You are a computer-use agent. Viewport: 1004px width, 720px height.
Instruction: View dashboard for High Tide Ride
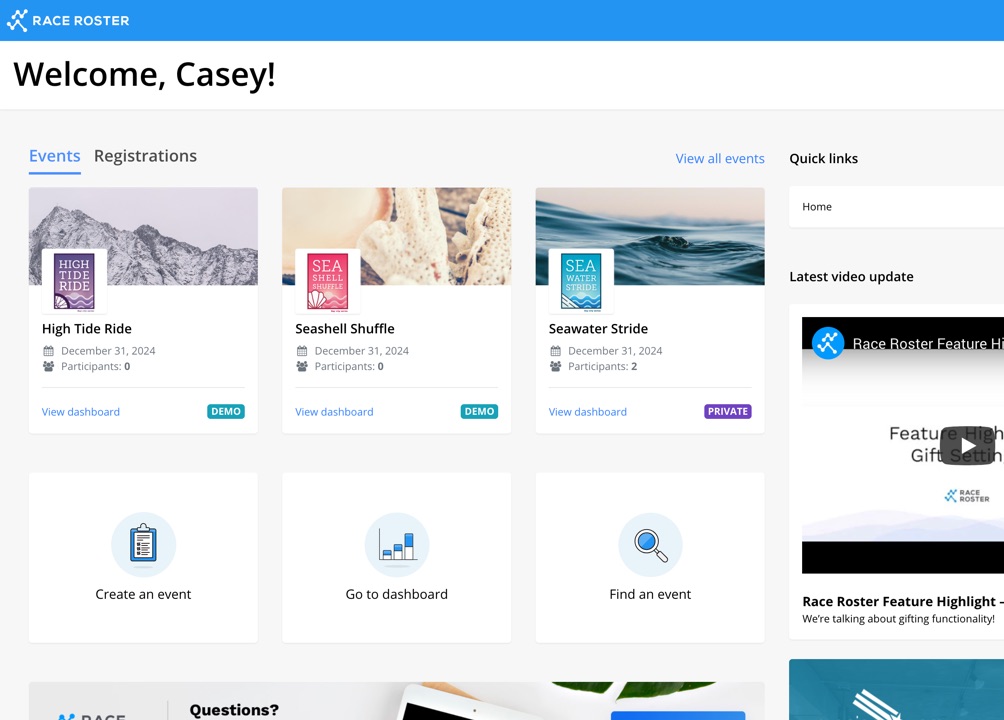pos(81,412)
